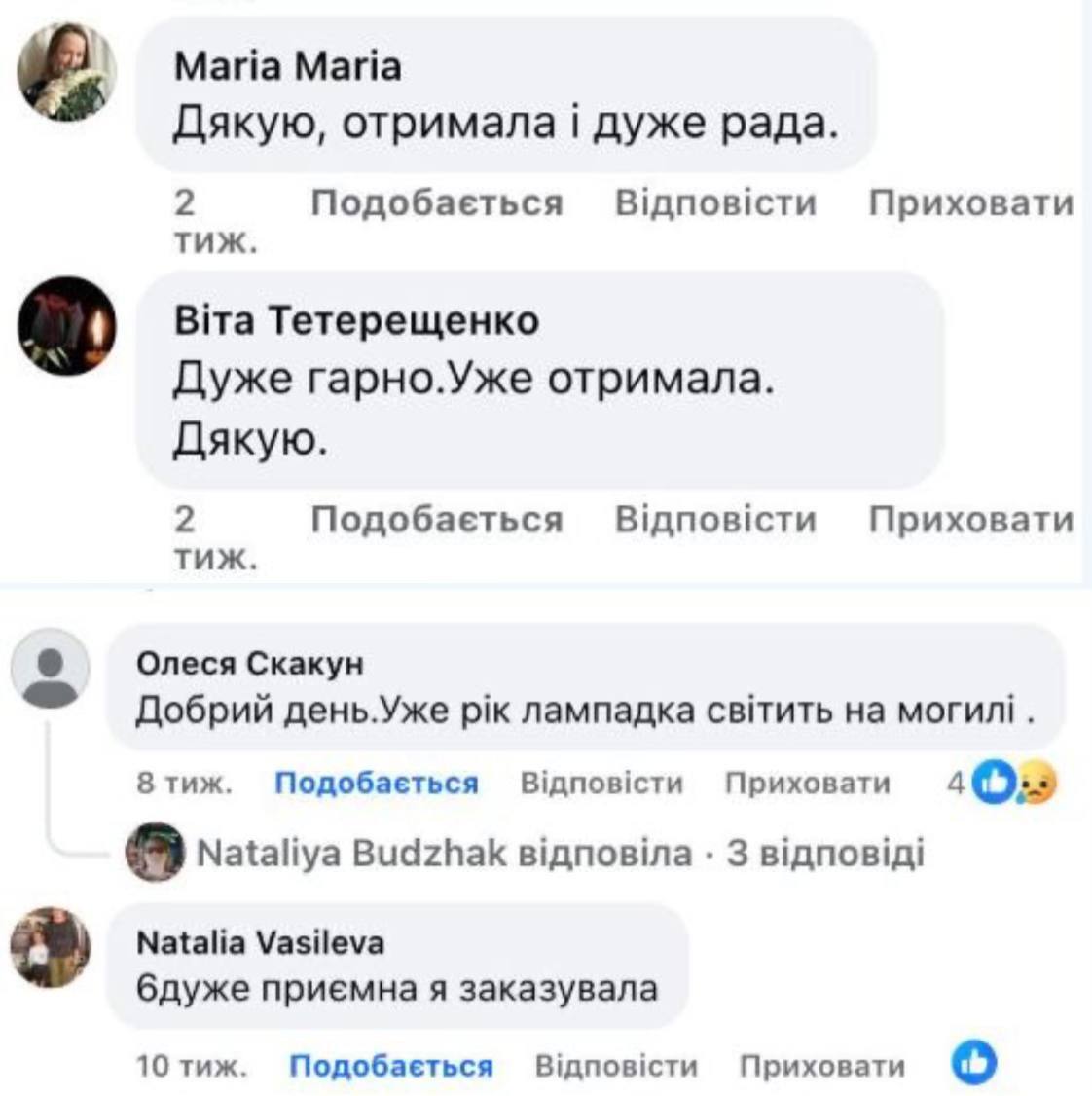This screenshot has height=1096, width=1092.
Task: Click Nataliya Budzhak's small reply avatar
Action: pyautogui.click(x=155, y=852)
